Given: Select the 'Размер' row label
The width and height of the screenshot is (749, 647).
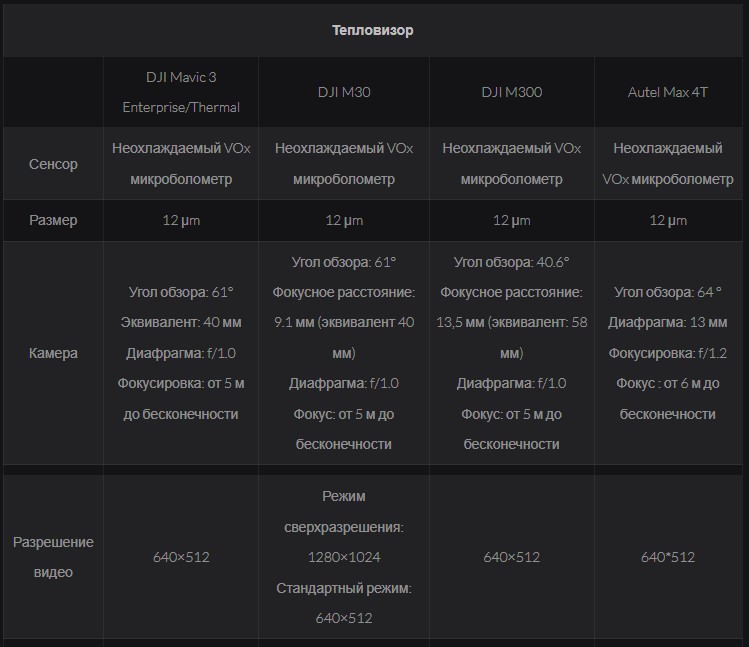Looking at the screenshot, I should coord(53,220).
